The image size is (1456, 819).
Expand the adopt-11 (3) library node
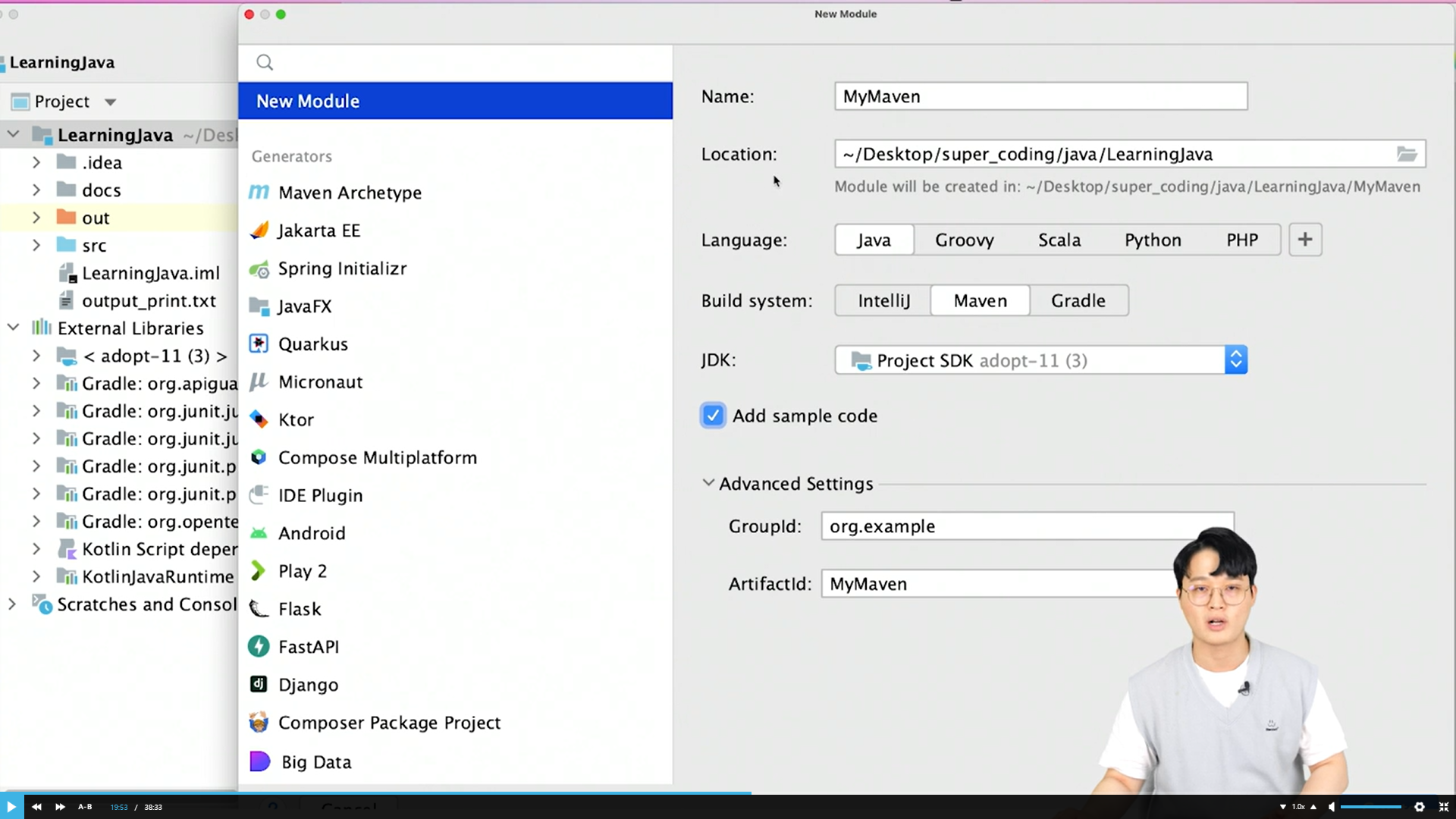click(36, 355)
